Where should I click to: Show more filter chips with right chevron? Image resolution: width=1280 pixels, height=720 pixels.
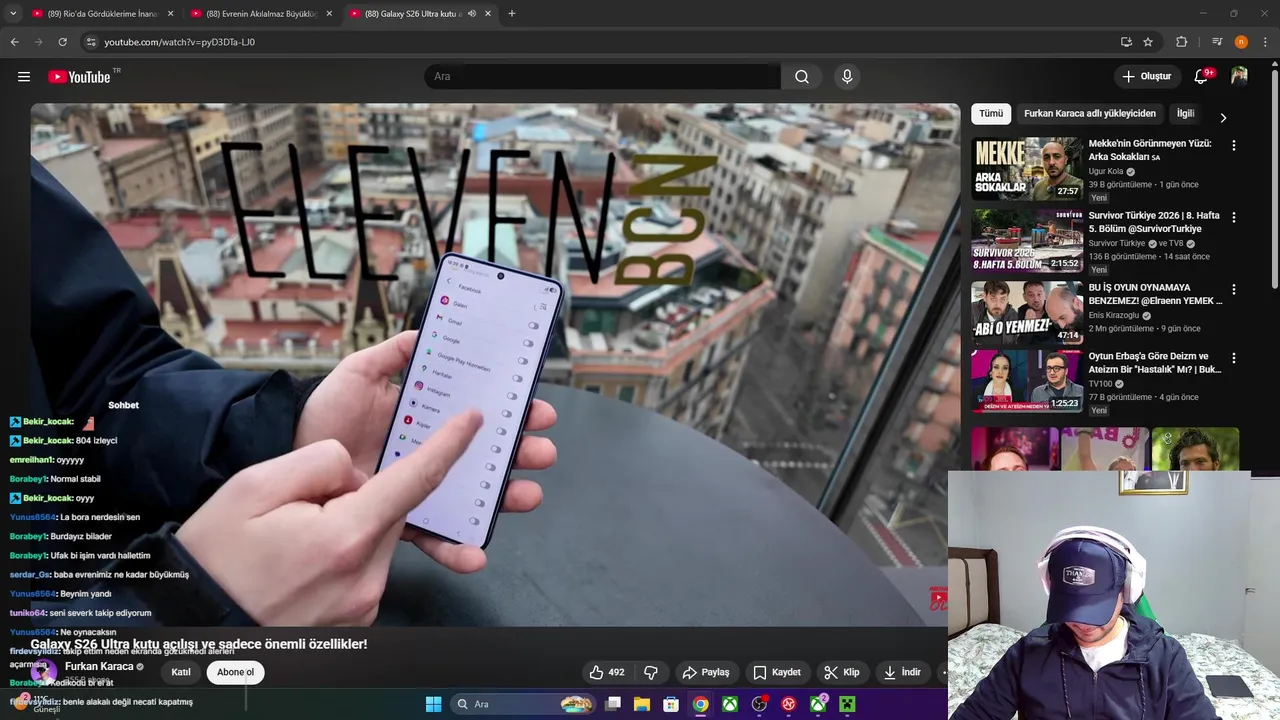point(1222,118)
